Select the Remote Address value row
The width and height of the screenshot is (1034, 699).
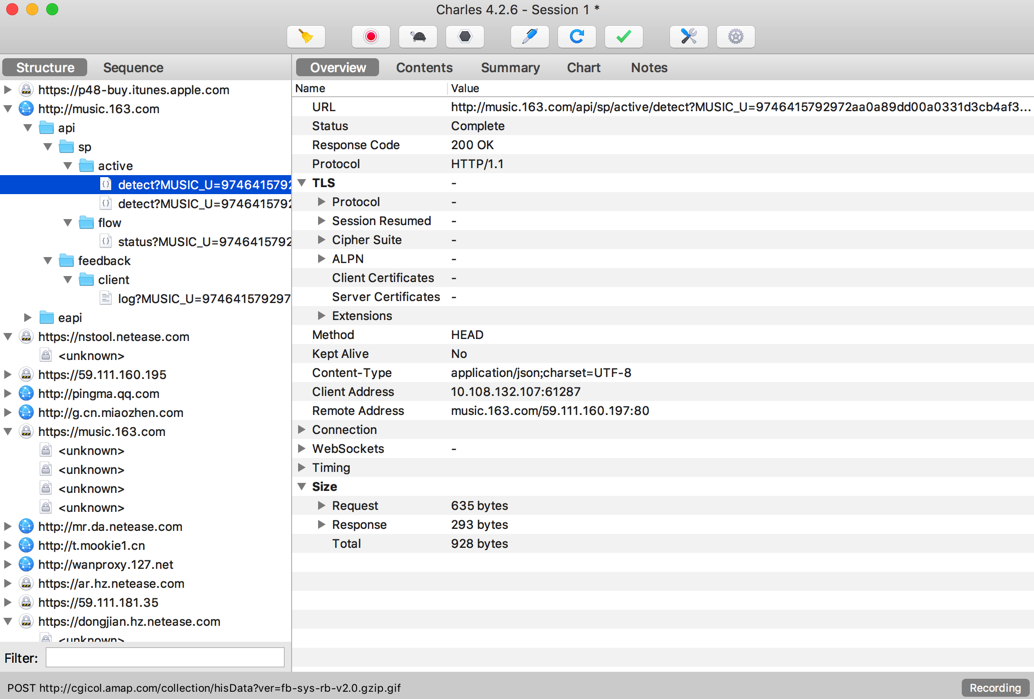click(x=663, y=411)
